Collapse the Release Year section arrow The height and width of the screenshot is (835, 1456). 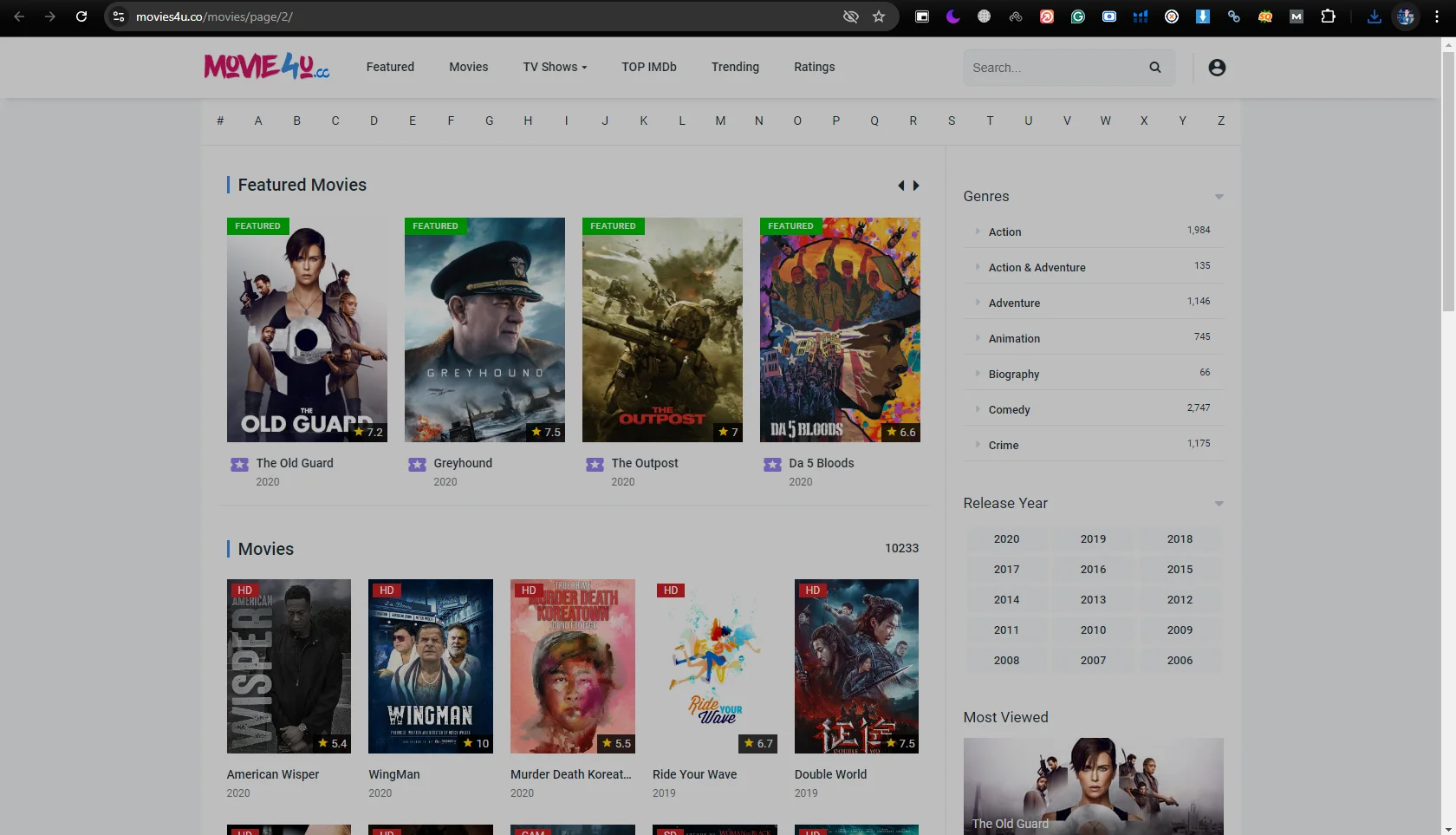point(1219,504)
